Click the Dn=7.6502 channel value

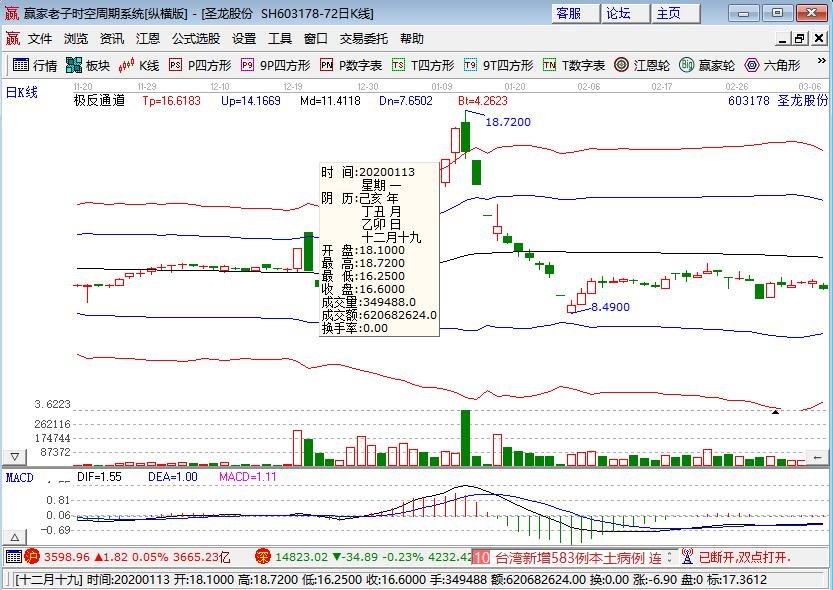pyautogui.click(x=406, y=101)
